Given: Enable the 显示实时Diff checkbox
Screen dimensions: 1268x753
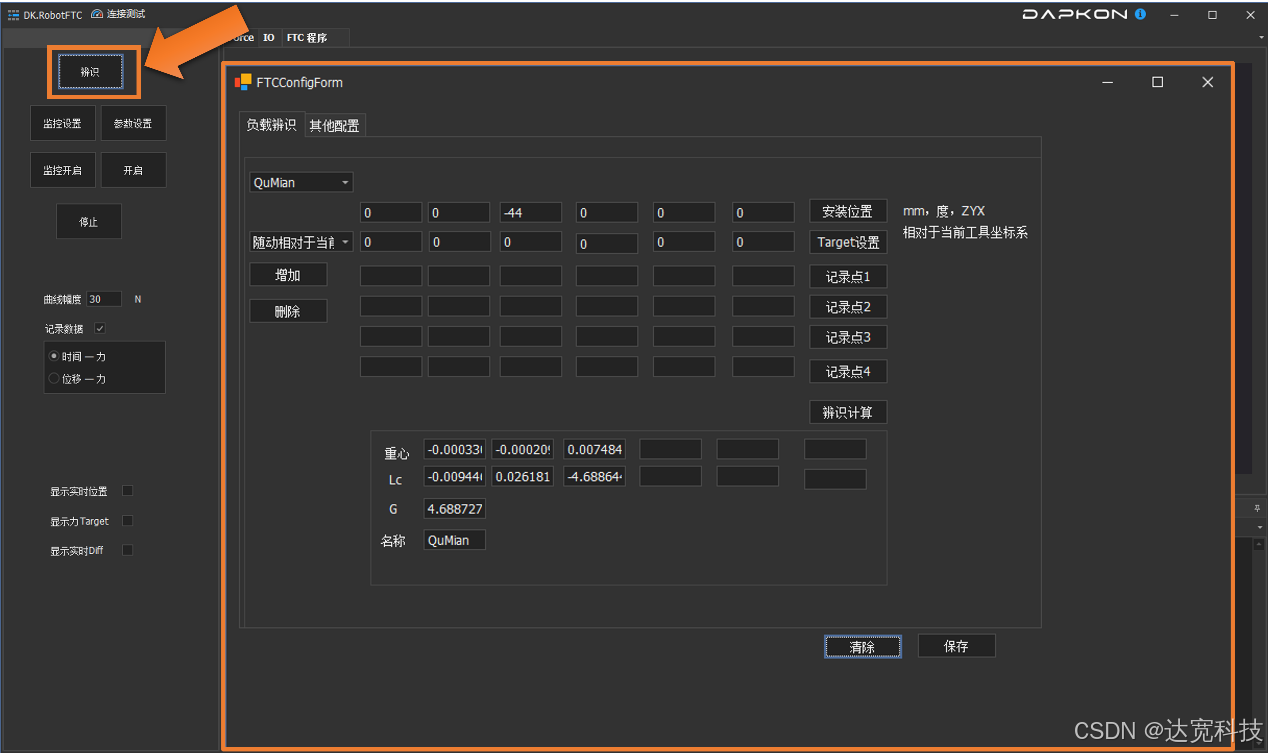Looking at the screenshot, I should (x=127, y=550).
